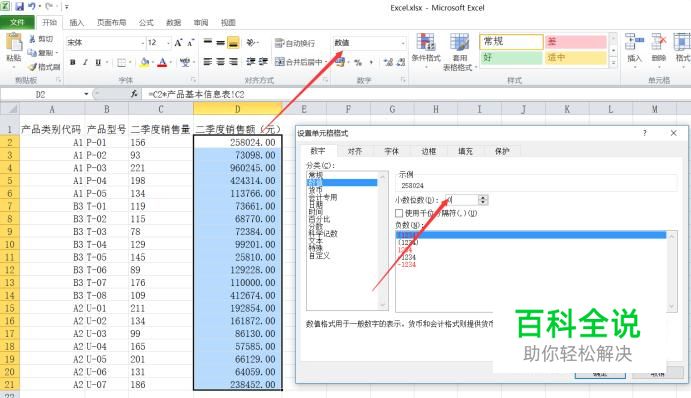Open Protection (保护) tab in dialog
This screenshot has height=398, width=691.
502,151
